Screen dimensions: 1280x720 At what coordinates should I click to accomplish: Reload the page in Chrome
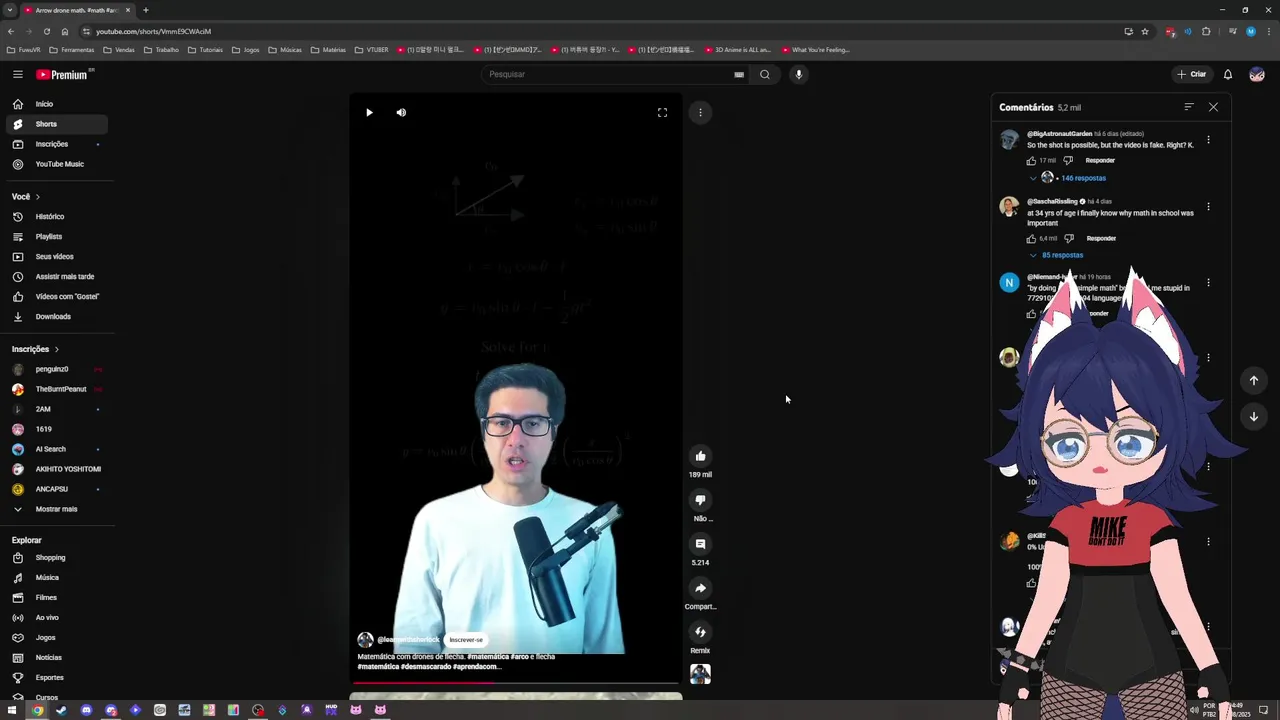click(46, 31)
